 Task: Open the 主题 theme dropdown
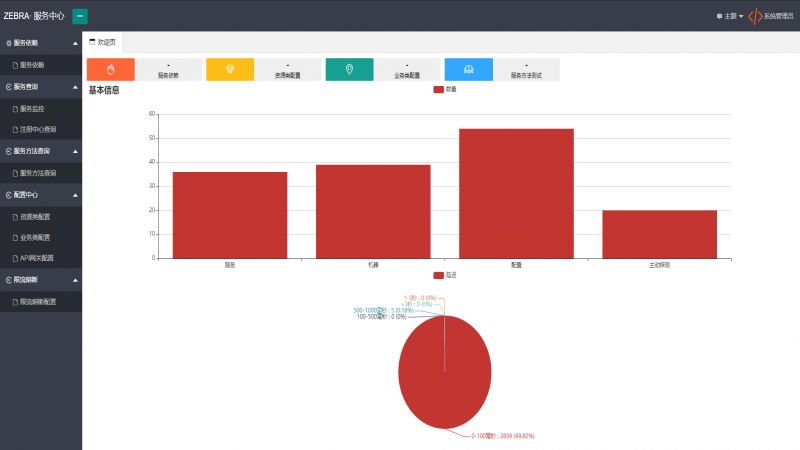[730, 16]
